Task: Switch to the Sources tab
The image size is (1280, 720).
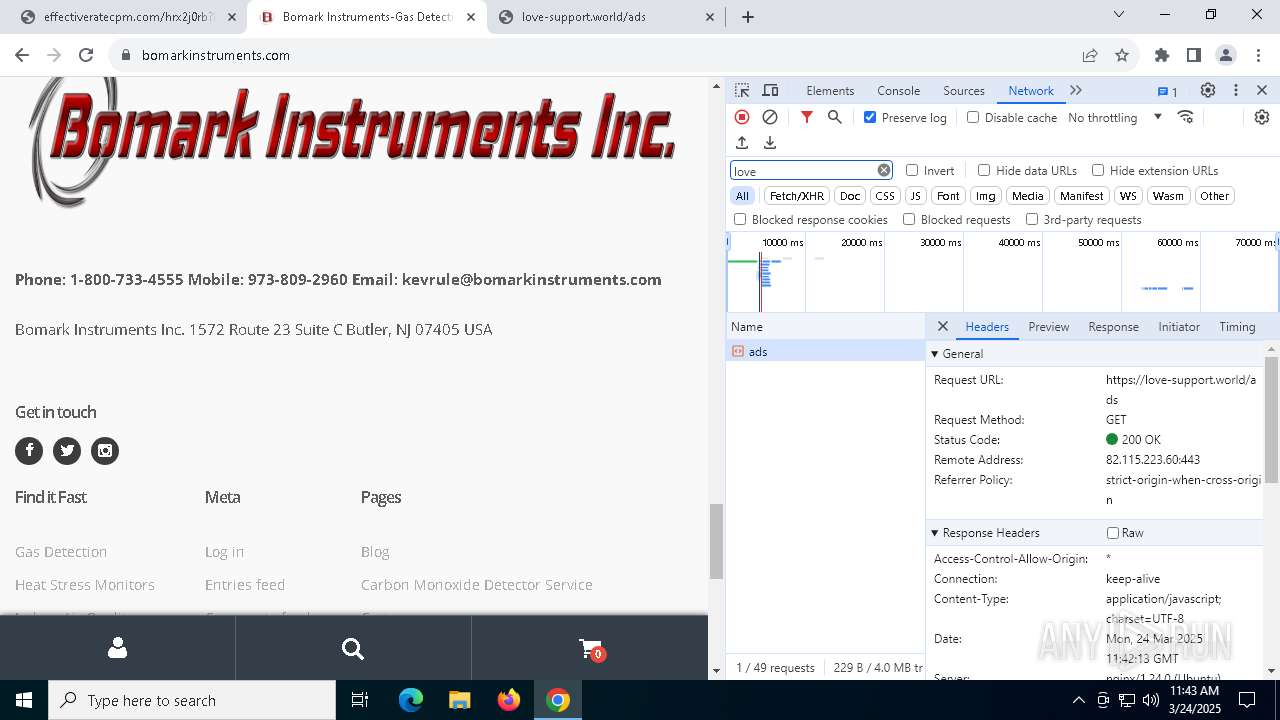Action: click(x=964, y=90)
